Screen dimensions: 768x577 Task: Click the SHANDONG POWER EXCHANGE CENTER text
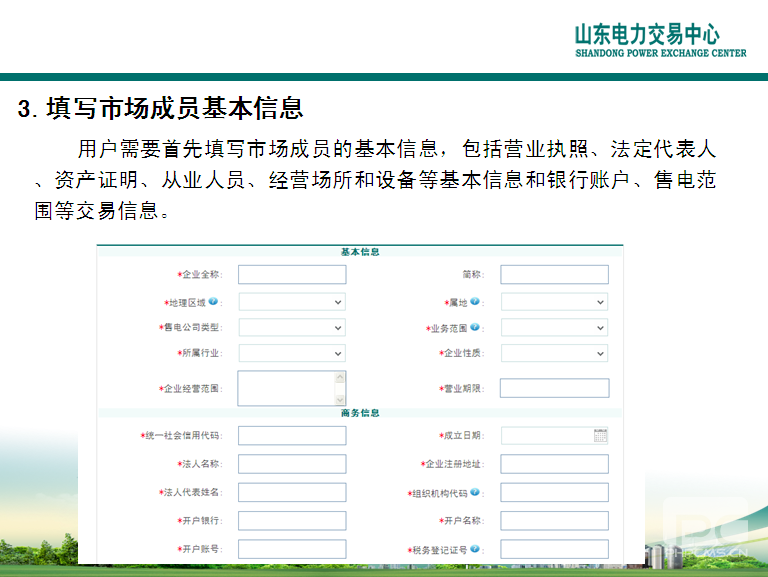coord(661,53)
